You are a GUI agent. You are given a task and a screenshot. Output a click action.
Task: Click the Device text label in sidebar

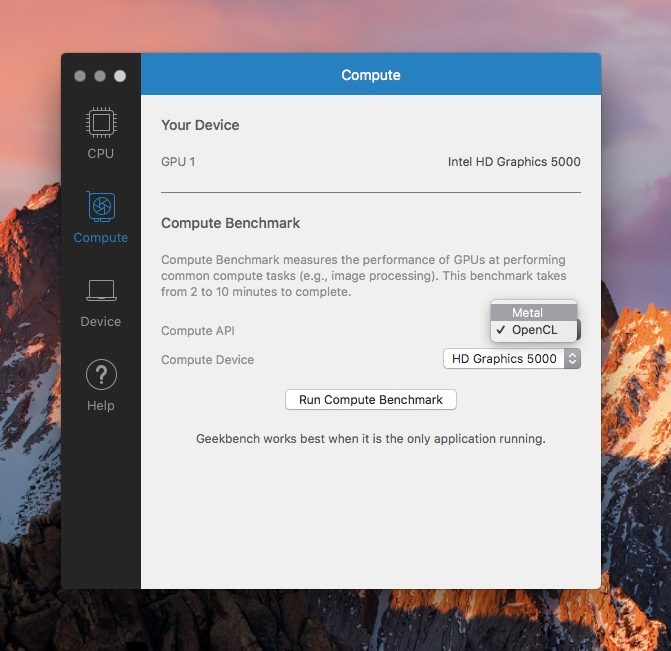tap(100, 322)
